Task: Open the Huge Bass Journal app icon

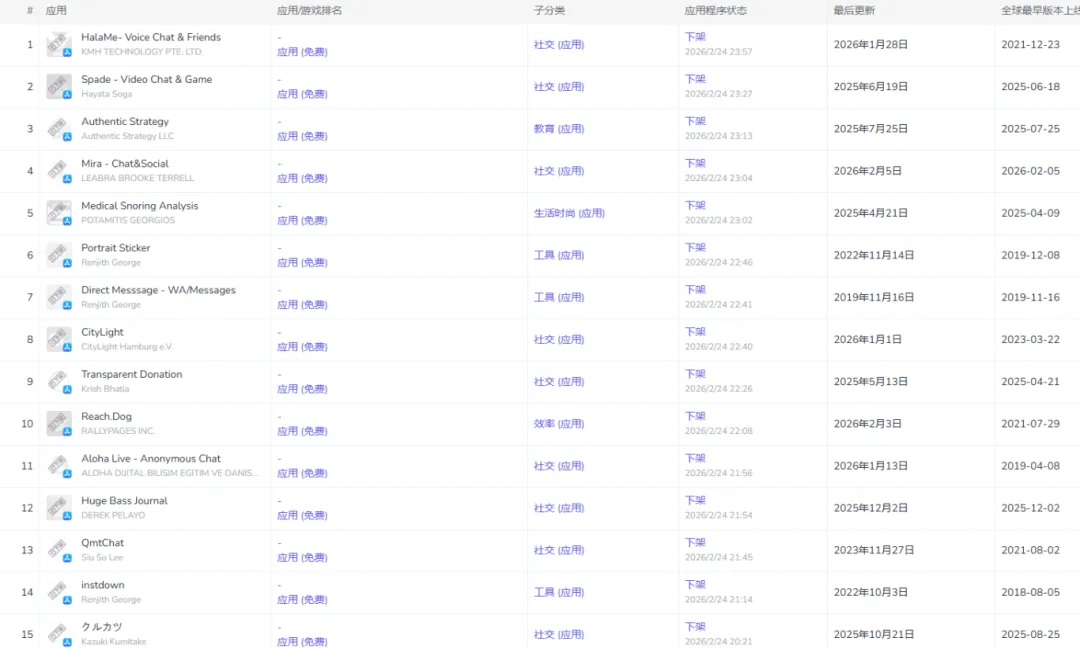Action: click(x=59, y=508)
